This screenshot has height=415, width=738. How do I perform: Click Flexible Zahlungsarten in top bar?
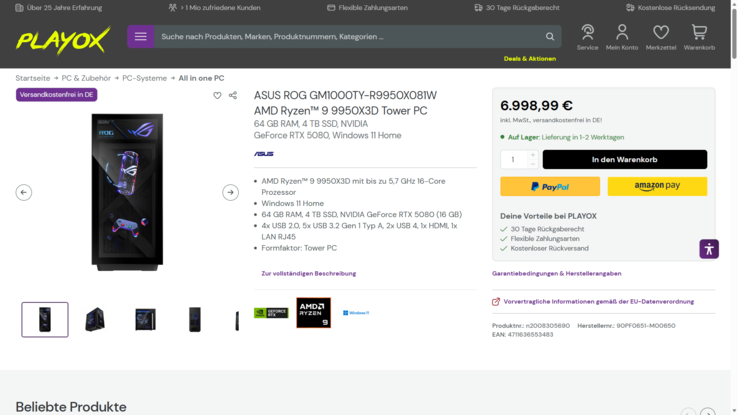(x=373, y=8)
